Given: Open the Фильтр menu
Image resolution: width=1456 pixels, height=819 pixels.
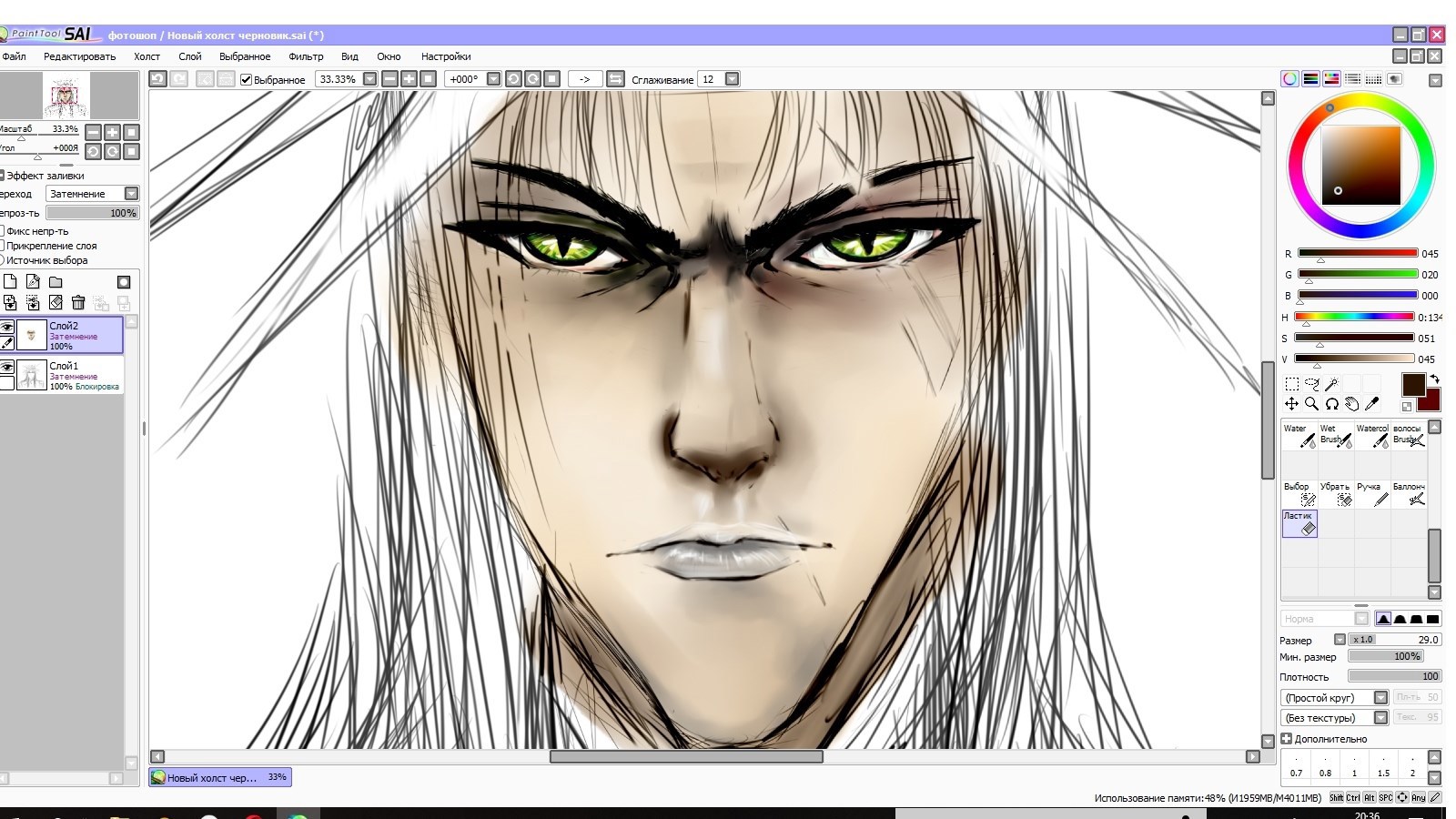Looking at the screenshot, I should (306, 56).
